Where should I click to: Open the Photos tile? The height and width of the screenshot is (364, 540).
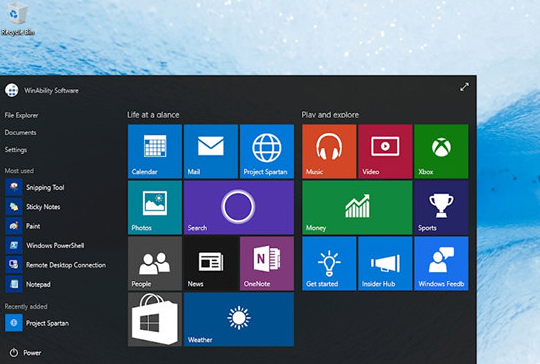coord(155,208)
